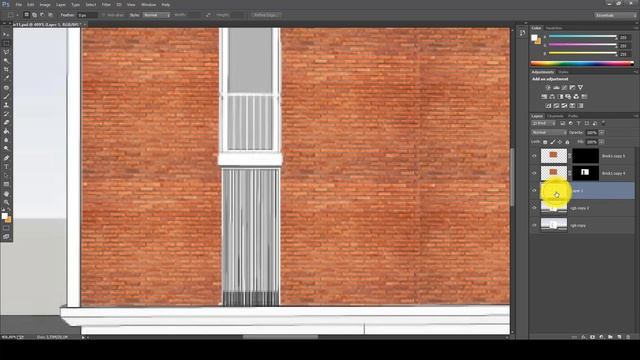640x360 pixels.
Task: Open the Fill slider arrow
Action: point(602,142)
